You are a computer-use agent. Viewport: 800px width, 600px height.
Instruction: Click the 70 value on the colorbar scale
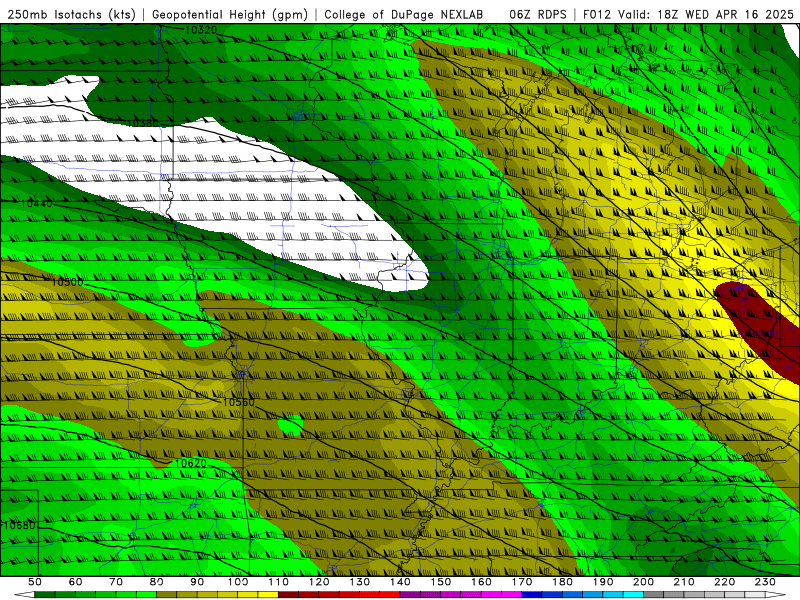[116, 582]
